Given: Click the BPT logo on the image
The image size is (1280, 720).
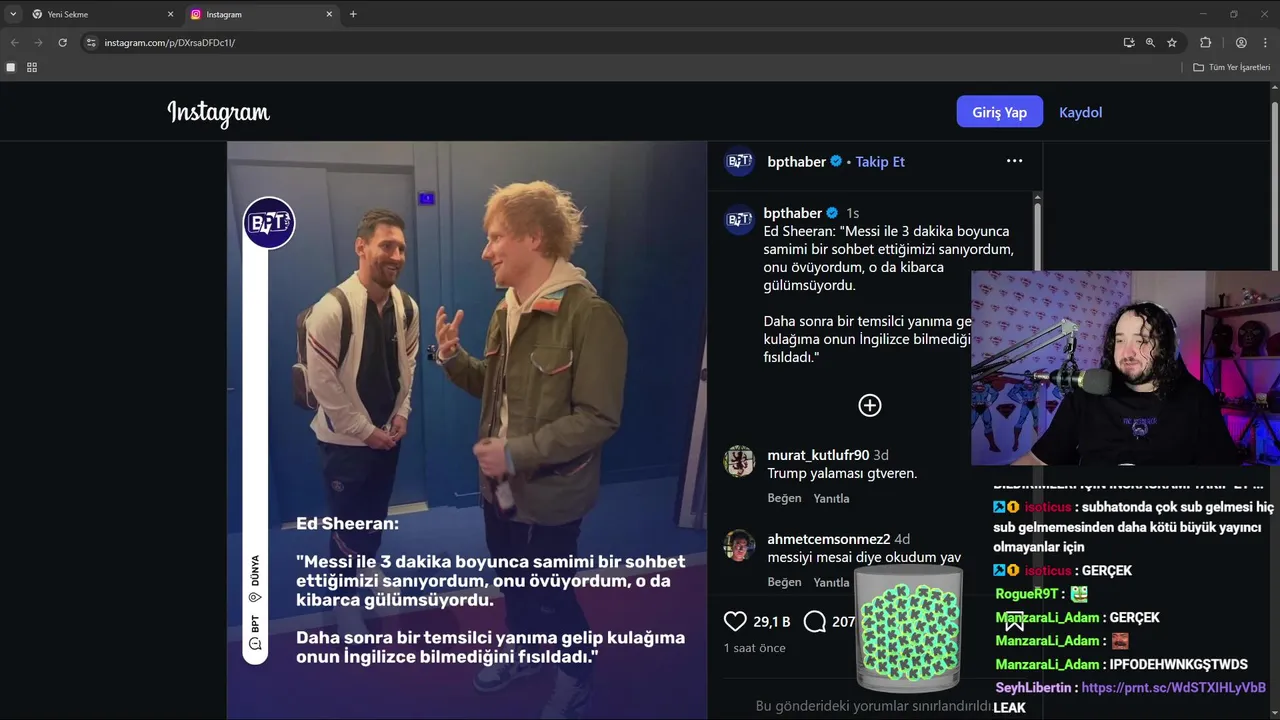Looking at the screenshot, I should (269, 222).
